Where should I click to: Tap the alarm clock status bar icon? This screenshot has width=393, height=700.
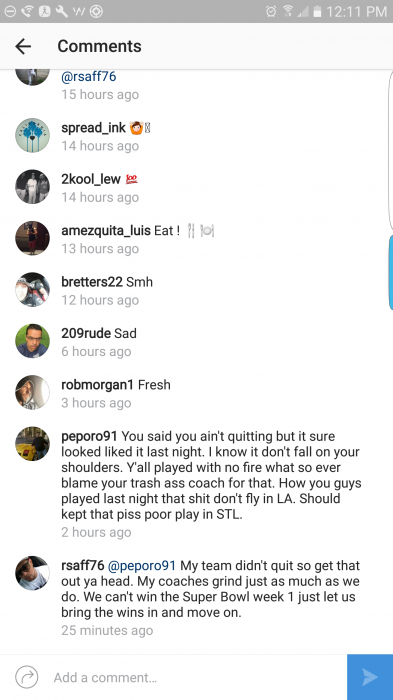[x=271, y=11]
